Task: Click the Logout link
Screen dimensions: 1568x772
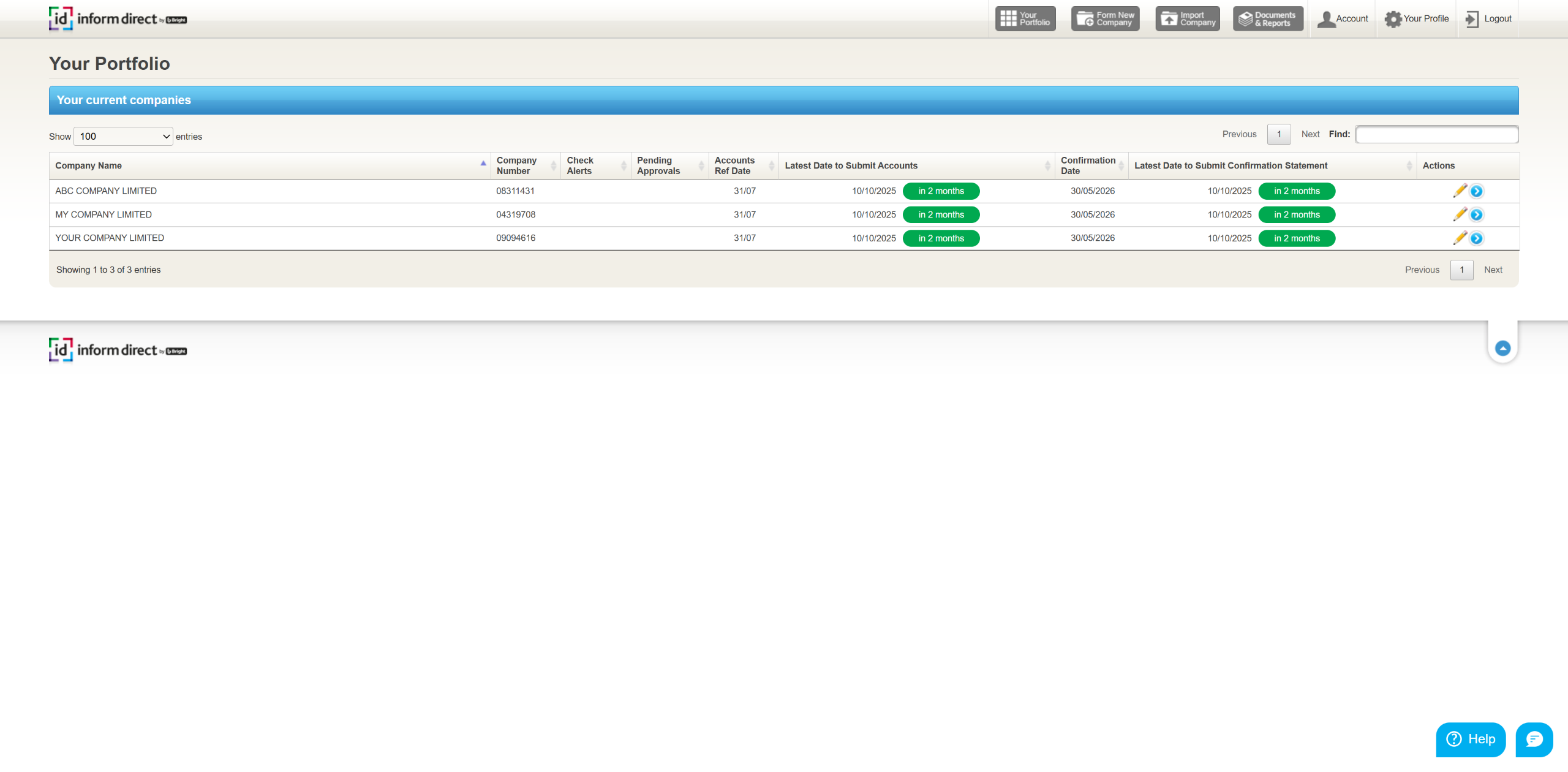Action: [1488, 19]
